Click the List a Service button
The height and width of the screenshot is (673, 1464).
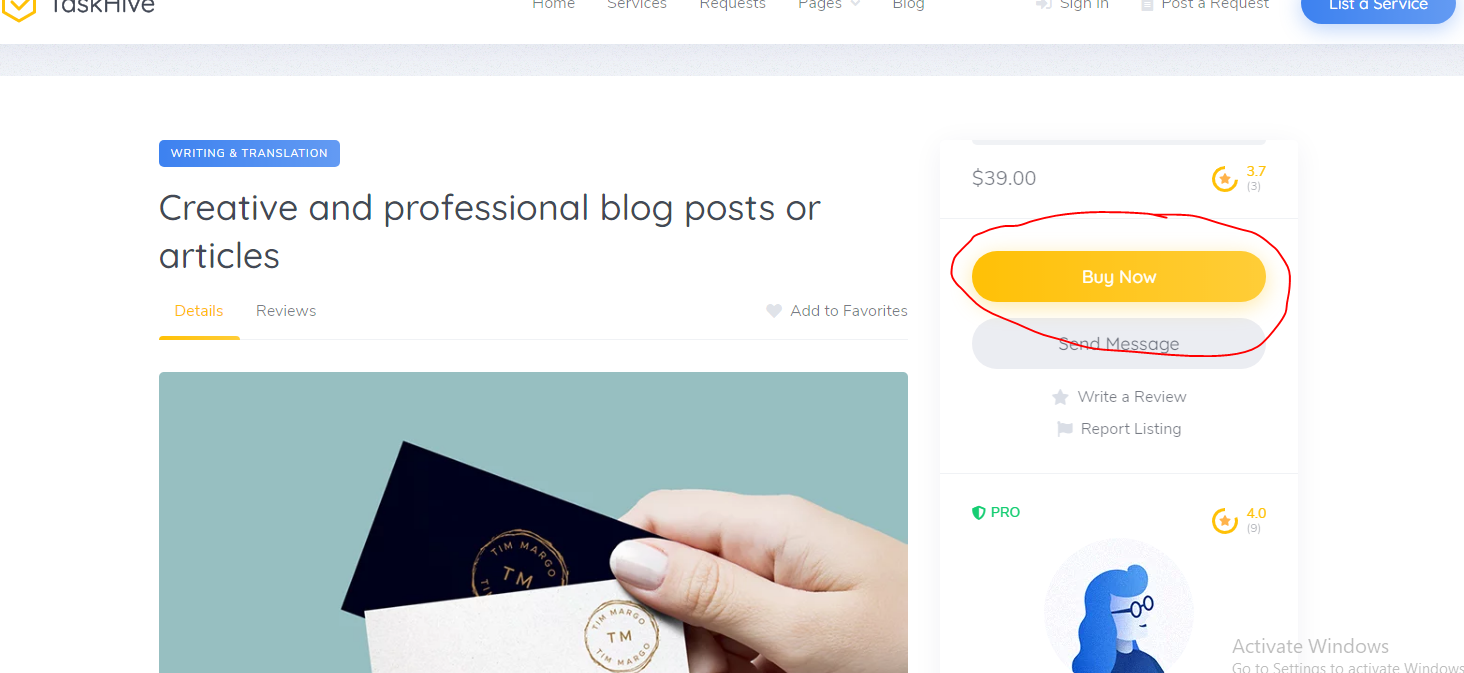coord(1378,8)
